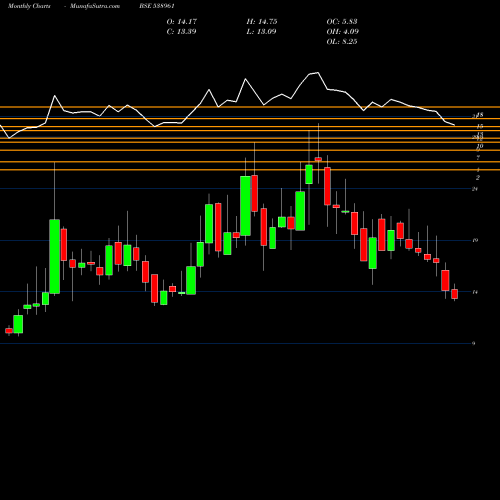The height and width of the screenshot is (500, 500).
Task: Click the "OH: 4.09" readout
Action: tap(342, 32)
